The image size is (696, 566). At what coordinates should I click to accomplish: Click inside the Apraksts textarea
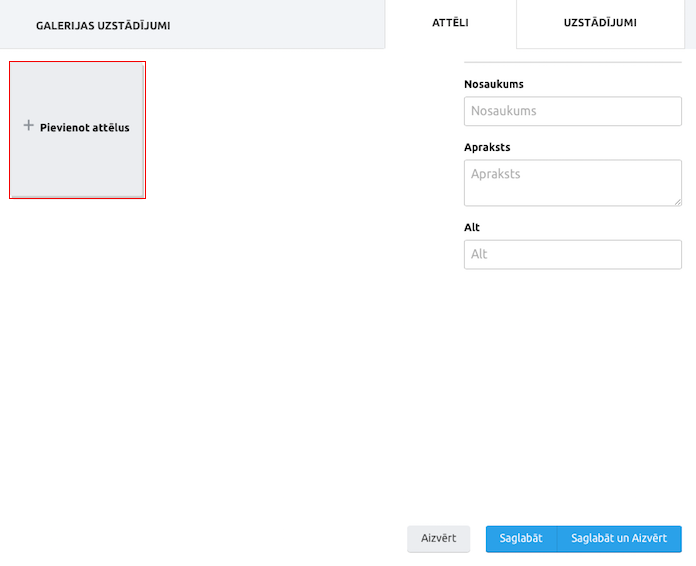[x=573, y=183]
